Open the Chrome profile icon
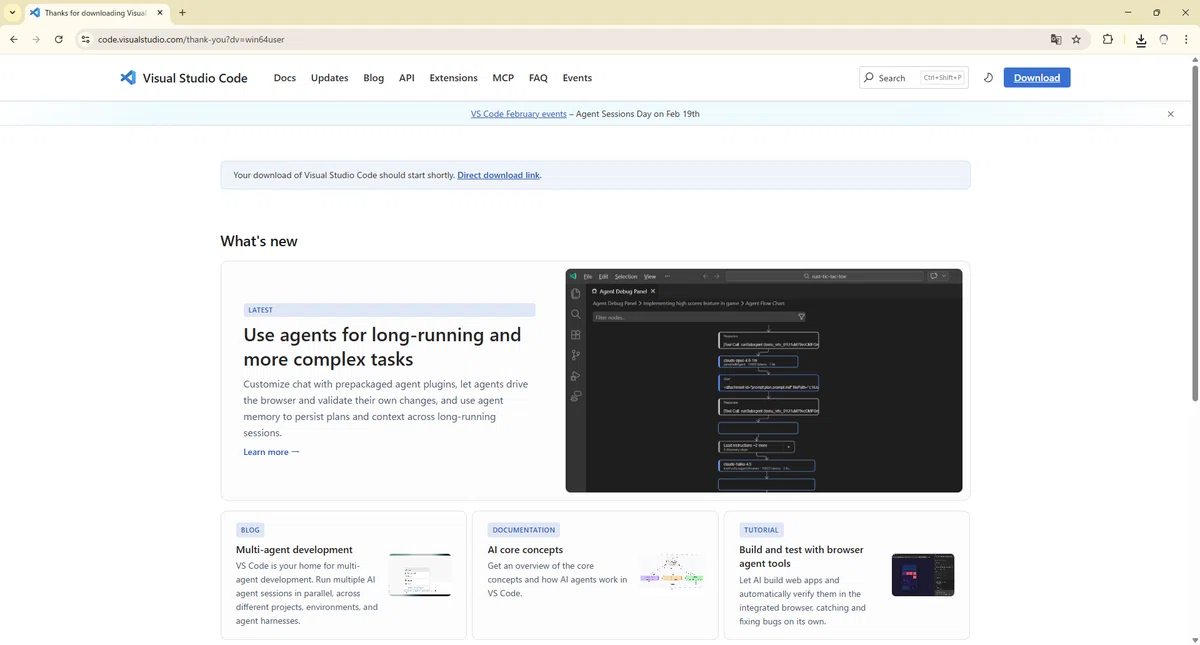Image resolution: width=1200 pixels, height=645 pixels. (x=1164, y=40)
